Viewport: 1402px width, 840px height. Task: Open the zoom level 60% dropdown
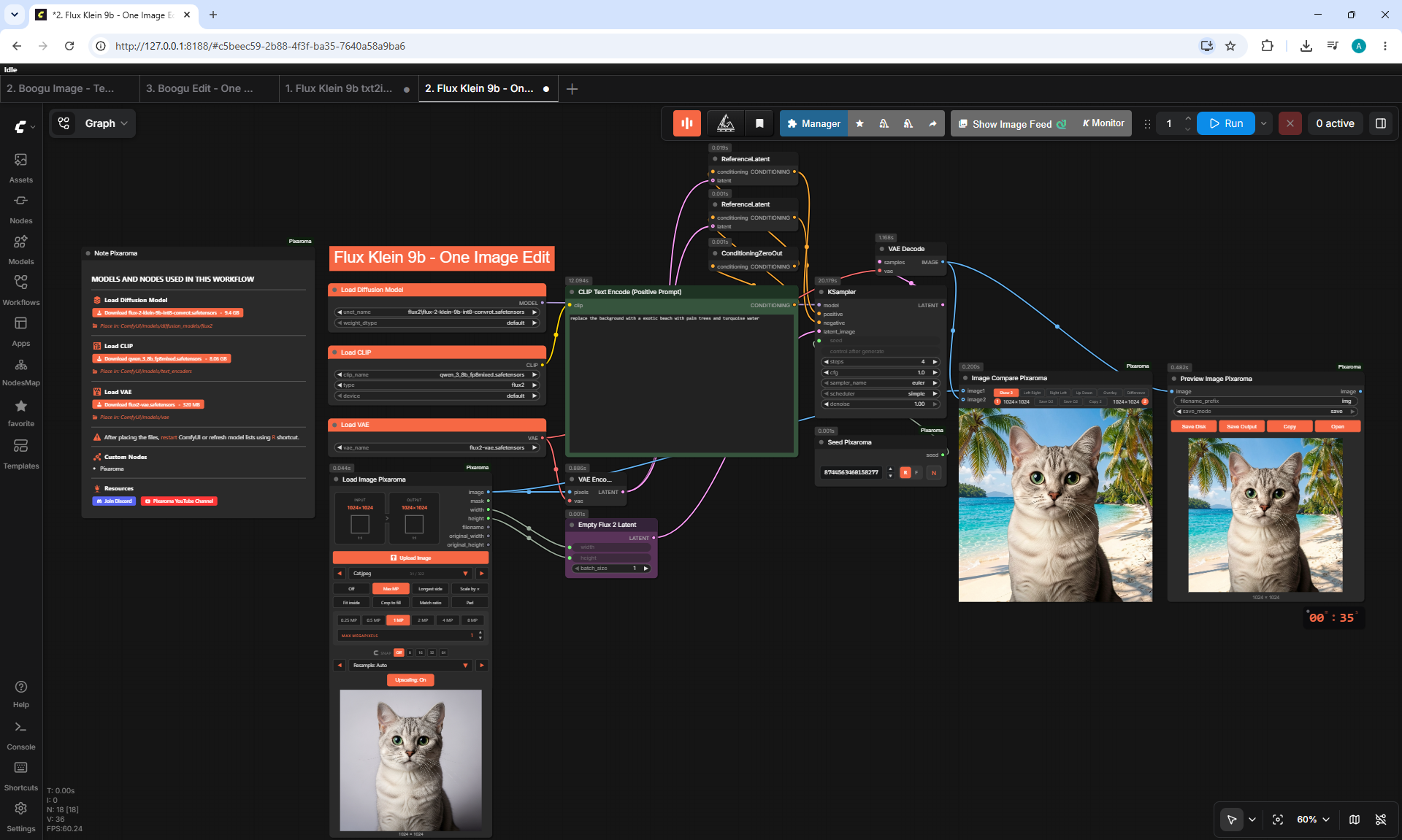[x=1313, y=820]
